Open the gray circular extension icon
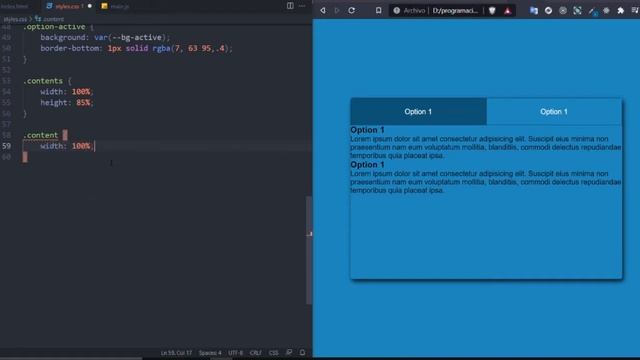 click(x=563, y=11)
